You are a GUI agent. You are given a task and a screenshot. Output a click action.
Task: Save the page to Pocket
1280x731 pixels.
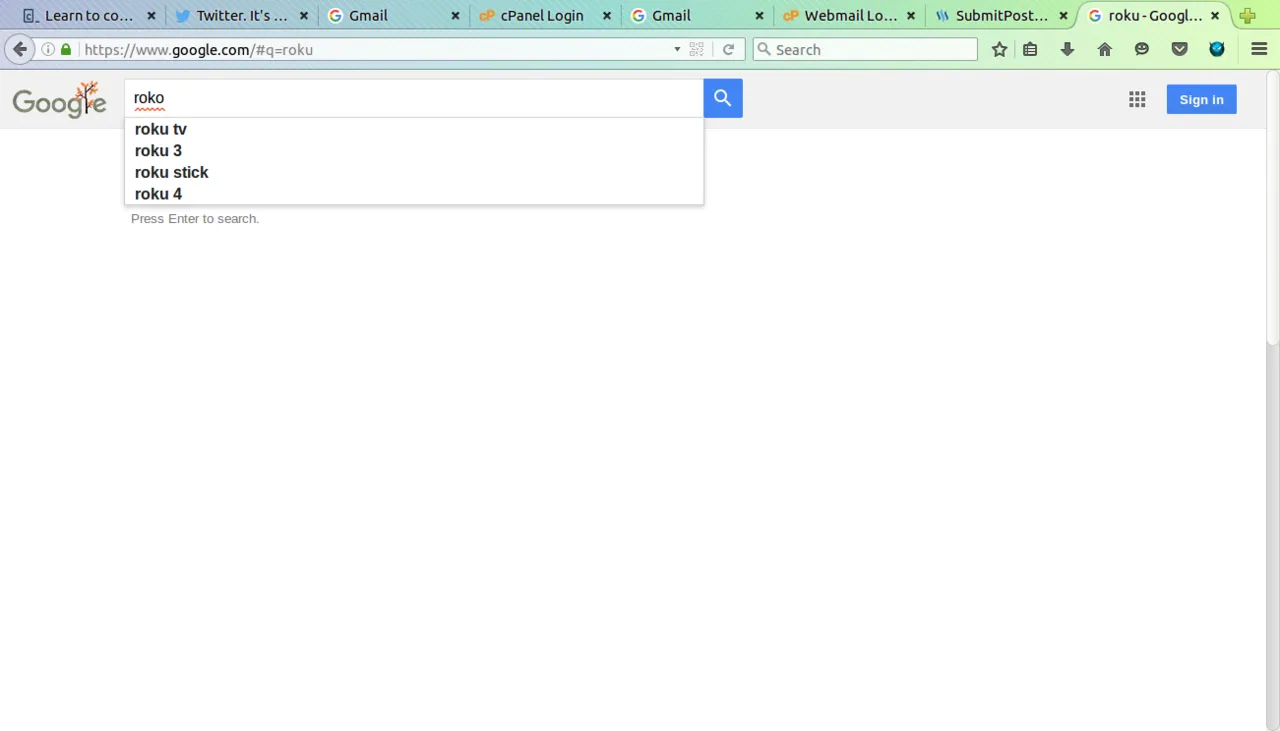click(x=1180, y=49)
